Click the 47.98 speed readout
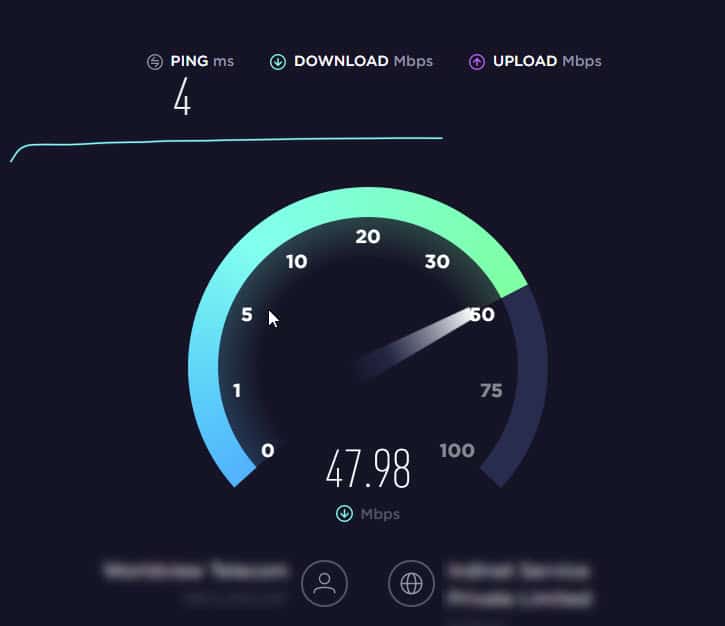Image resolution: width=725 pixels, height=626 pixels. point(368,469)
